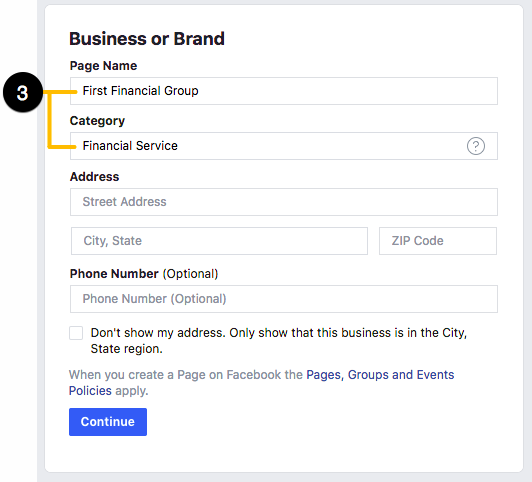532x482 pixels.
Task: Open the Policies link text
Action: pos(90,391)
